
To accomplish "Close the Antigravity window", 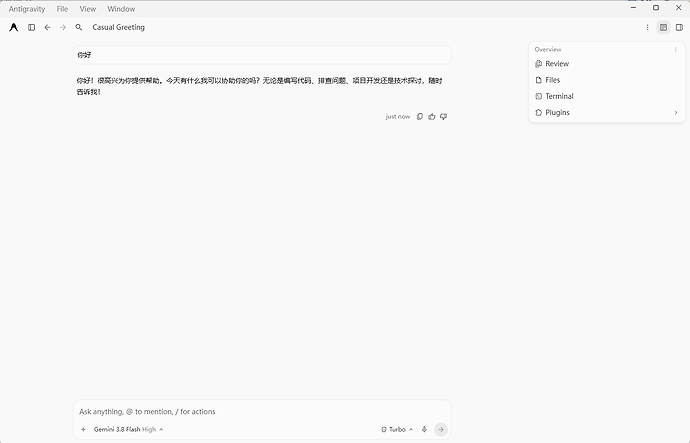I will click(678, 7).
